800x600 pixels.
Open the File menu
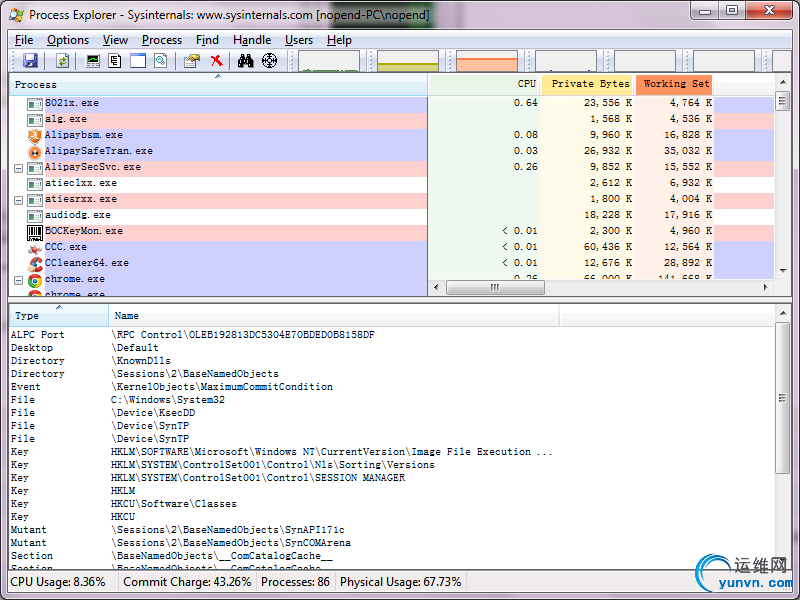coord(24,40)
